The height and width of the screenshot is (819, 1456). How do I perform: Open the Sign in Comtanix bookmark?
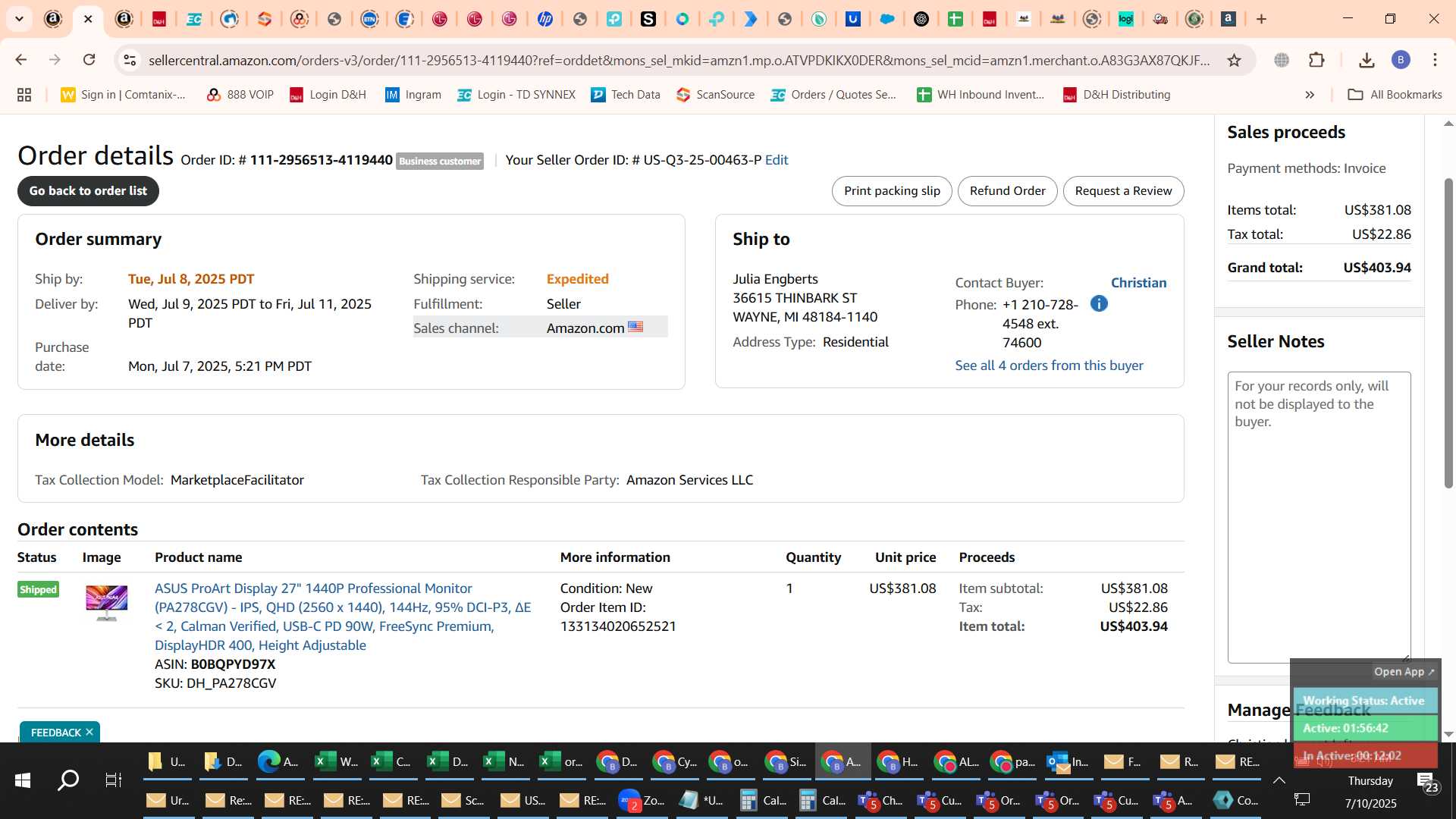point(123,95)
